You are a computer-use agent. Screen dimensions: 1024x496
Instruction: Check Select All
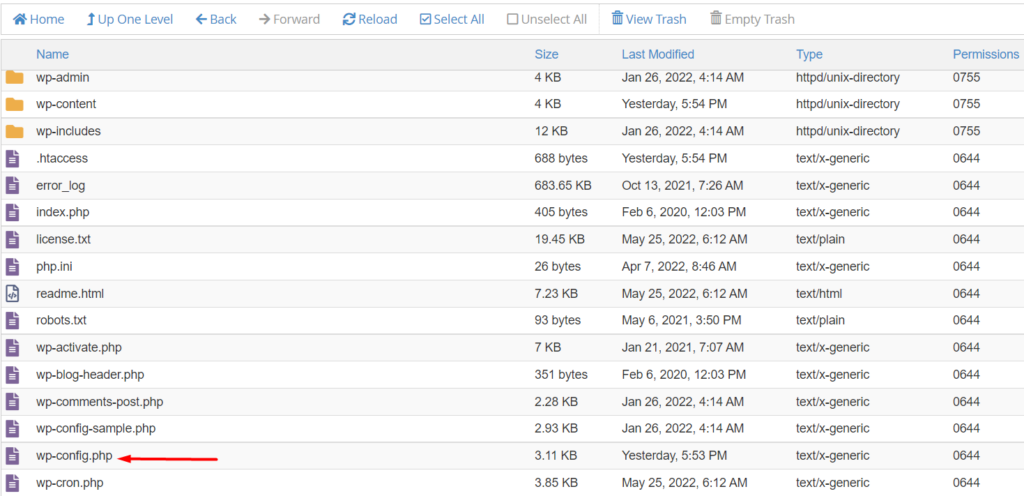point(452,20)
